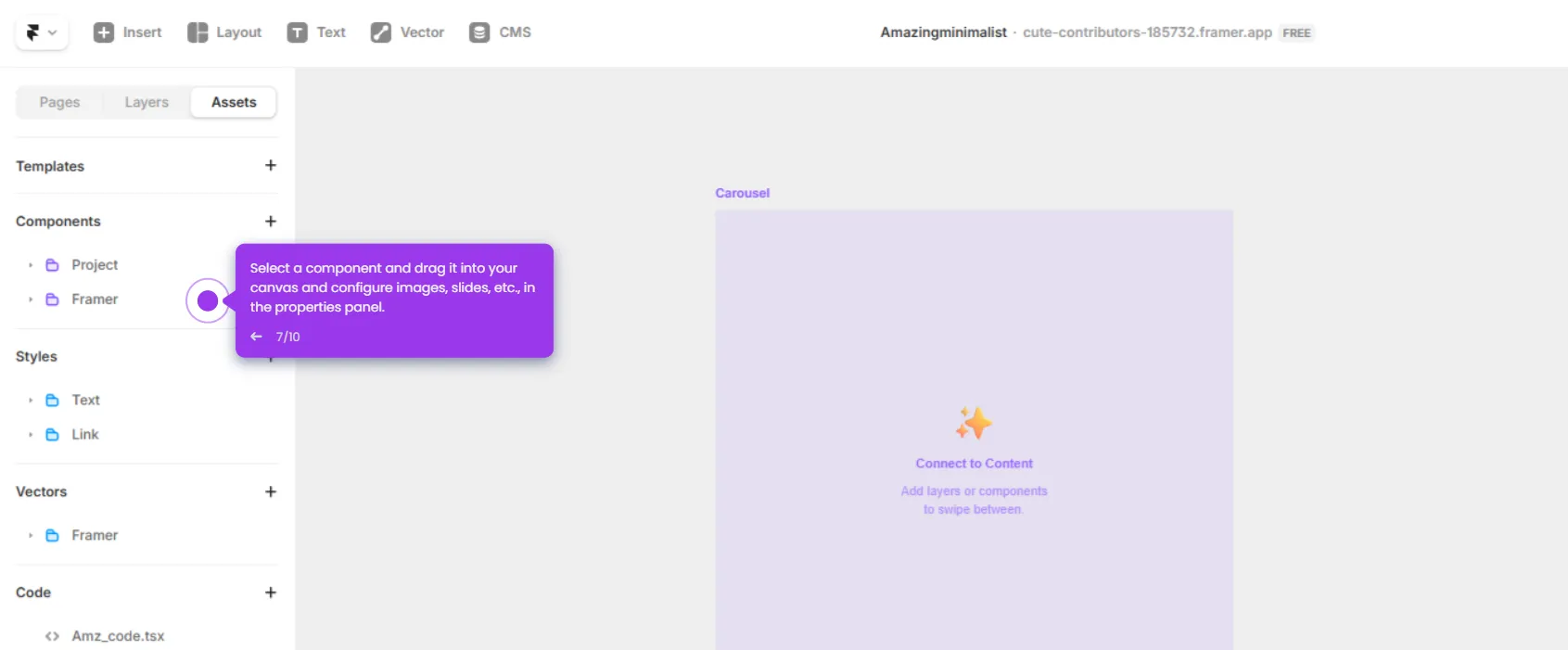Click the Framer vectors folder icon
Screen dimensions: 1568x650
coord(53,536)
